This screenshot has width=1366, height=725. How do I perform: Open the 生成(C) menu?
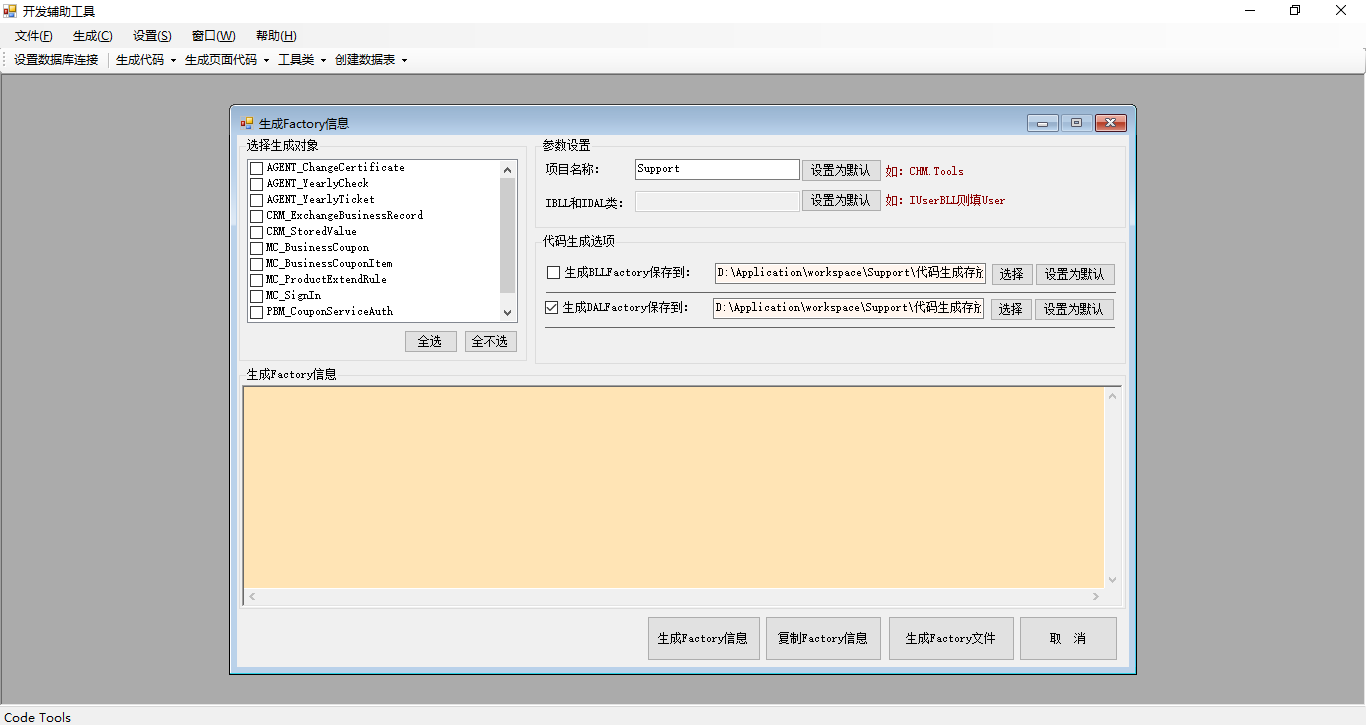point(93,36)
